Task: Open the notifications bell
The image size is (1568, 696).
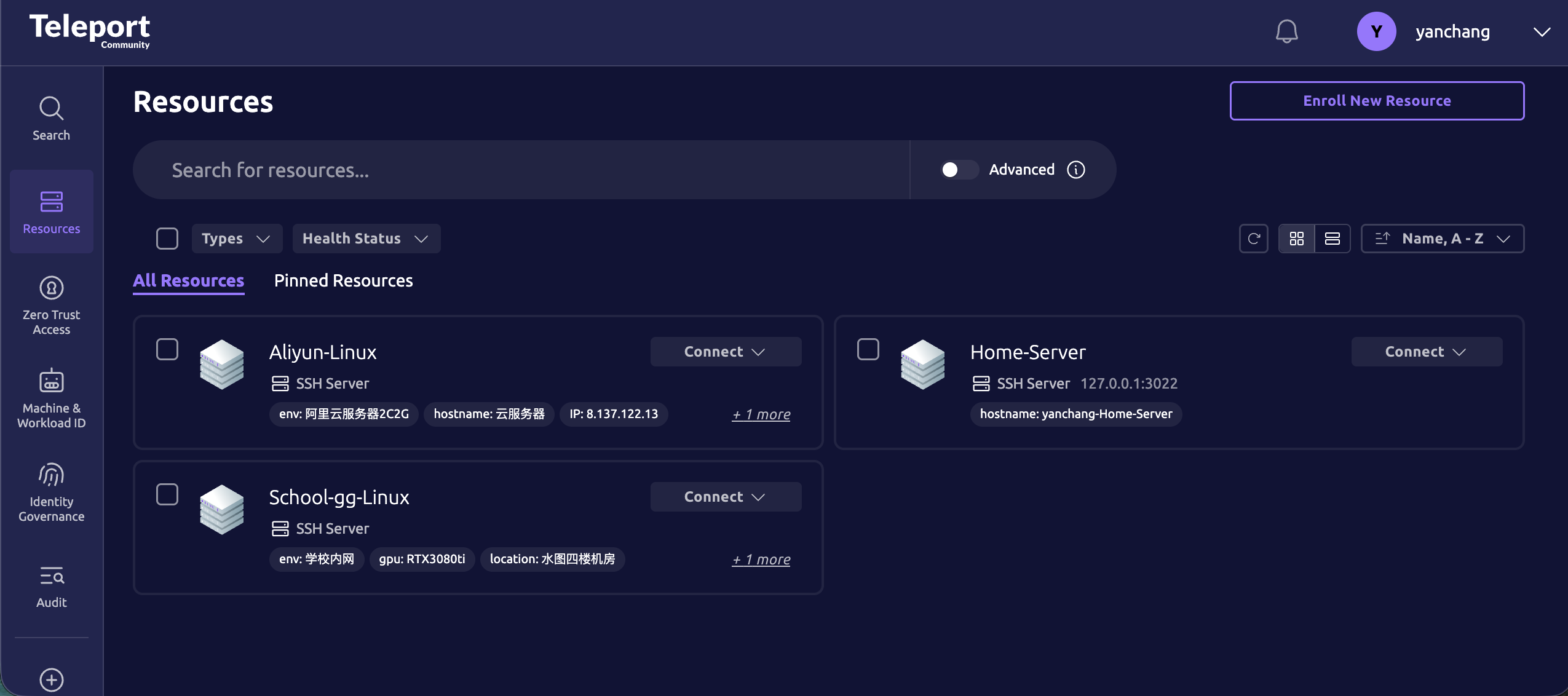Action: click(1286, 31)
